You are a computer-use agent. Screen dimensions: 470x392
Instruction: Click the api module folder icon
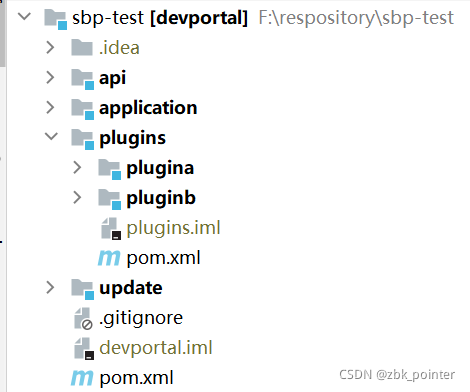click(x=83, y=79)
